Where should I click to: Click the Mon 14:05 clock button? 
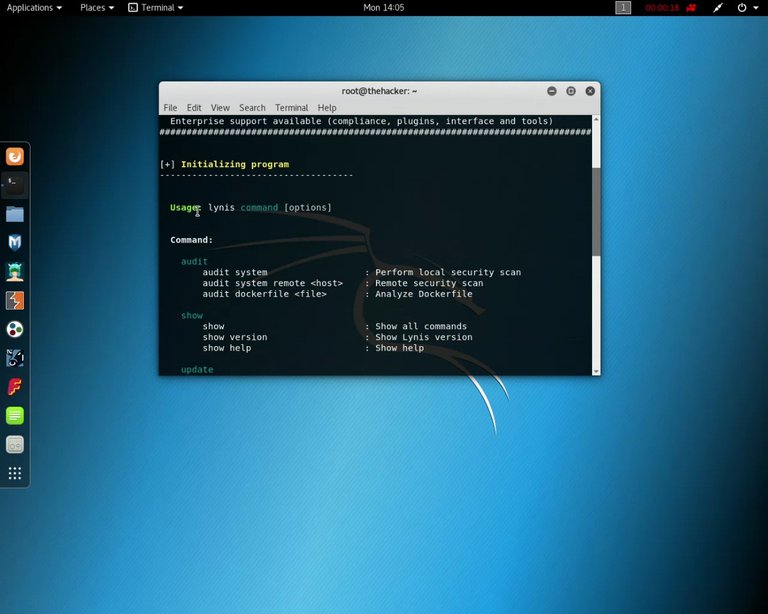click(384, 8)
